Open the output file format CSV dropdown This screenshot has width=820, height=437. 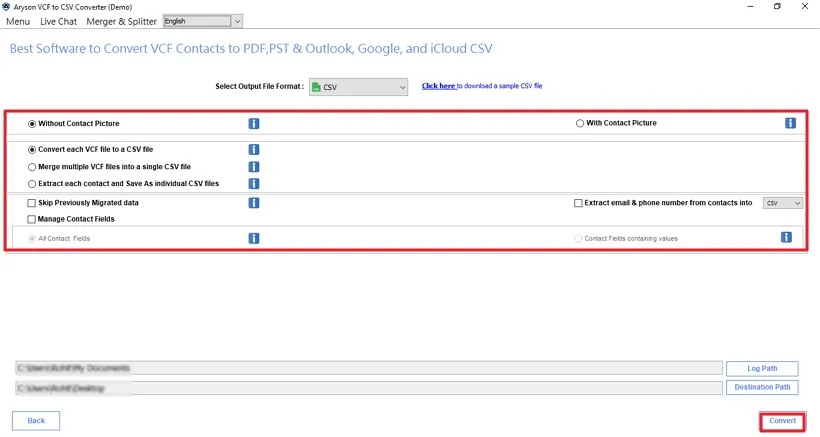point(358,87)
